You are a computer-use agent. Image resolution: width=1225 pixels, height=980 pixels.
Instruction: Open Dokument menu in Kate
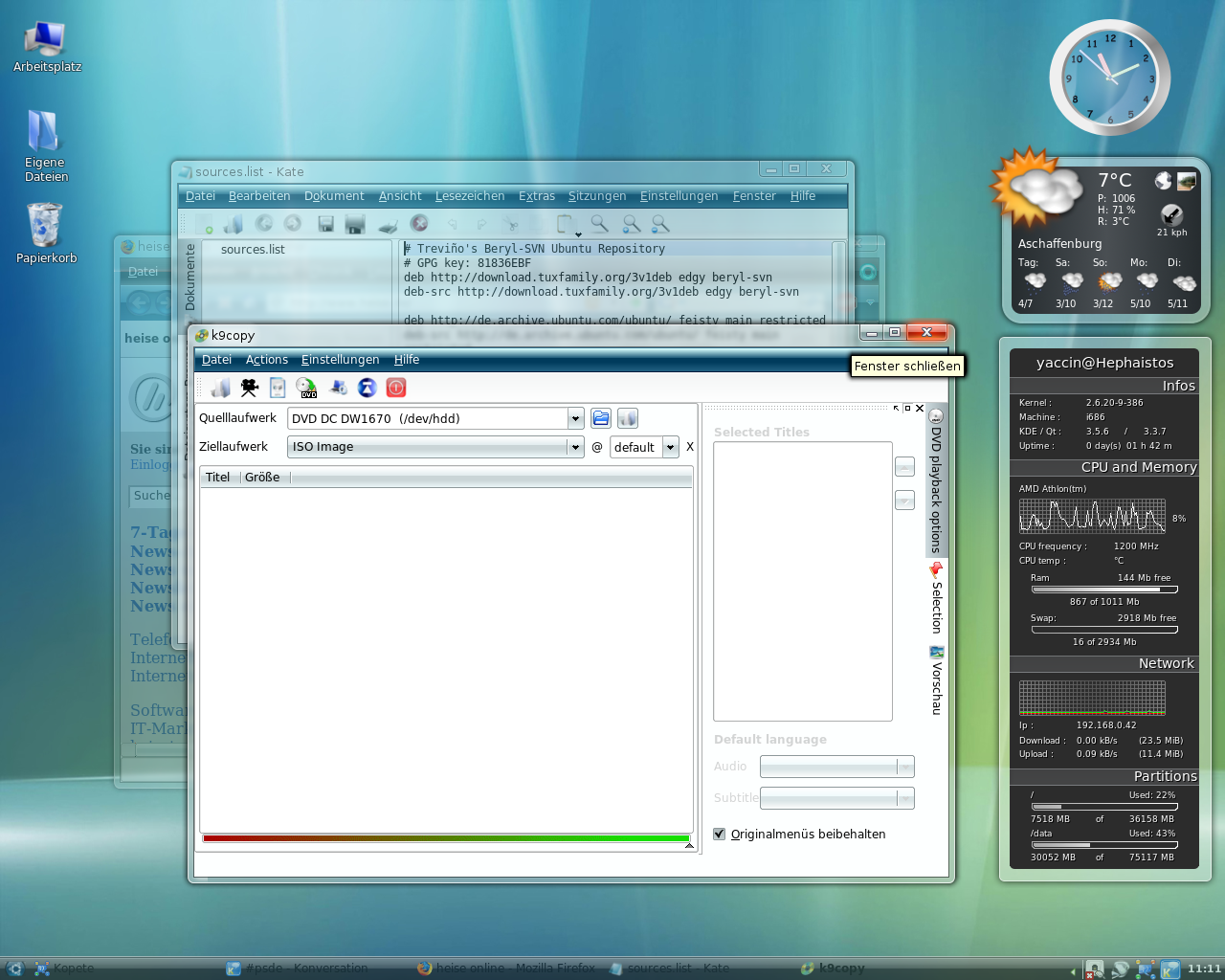tap(334, 196)
